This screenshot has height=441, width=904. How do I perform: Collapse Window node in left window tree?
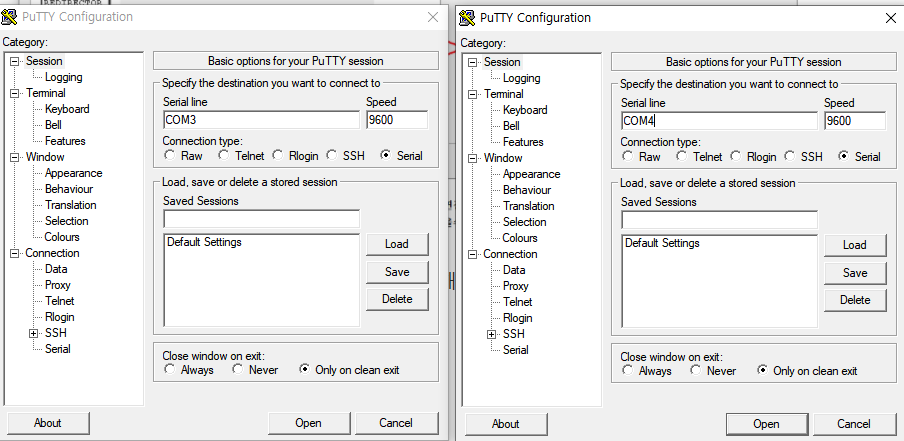[14, 157]
